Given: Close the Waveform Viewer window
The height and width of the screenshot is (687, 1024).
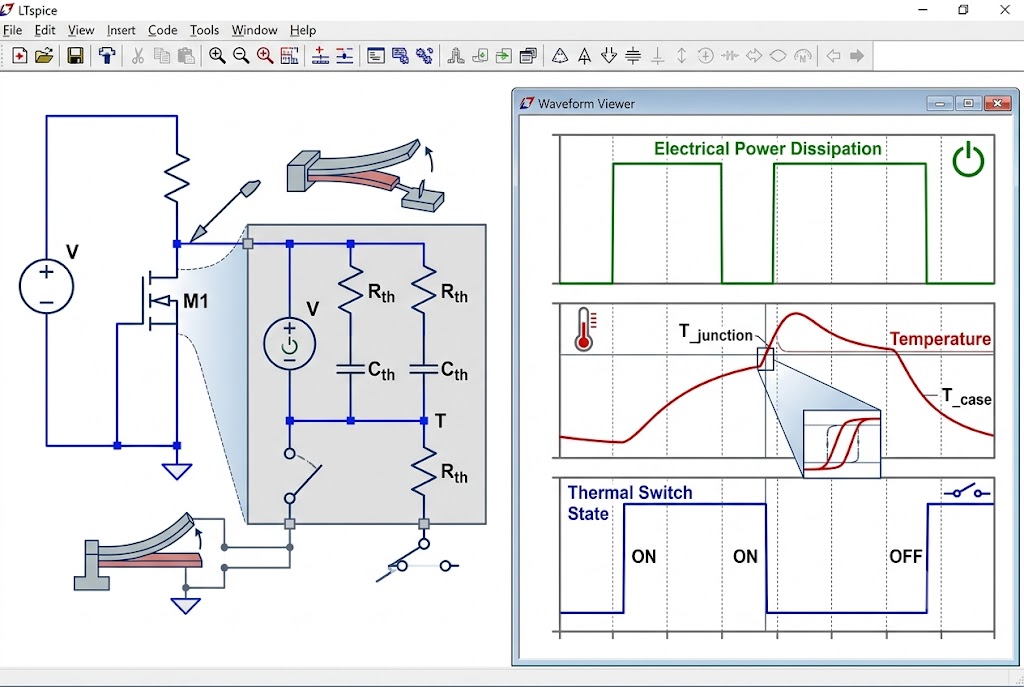Looking at the screenshot, I should tap(998, 103).
